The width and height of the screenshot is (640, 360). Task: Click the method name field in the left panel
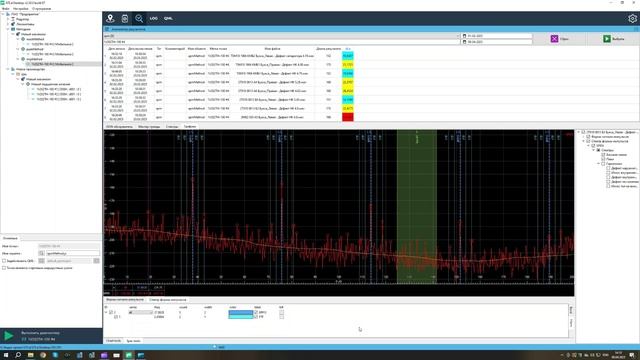[72, 253]
